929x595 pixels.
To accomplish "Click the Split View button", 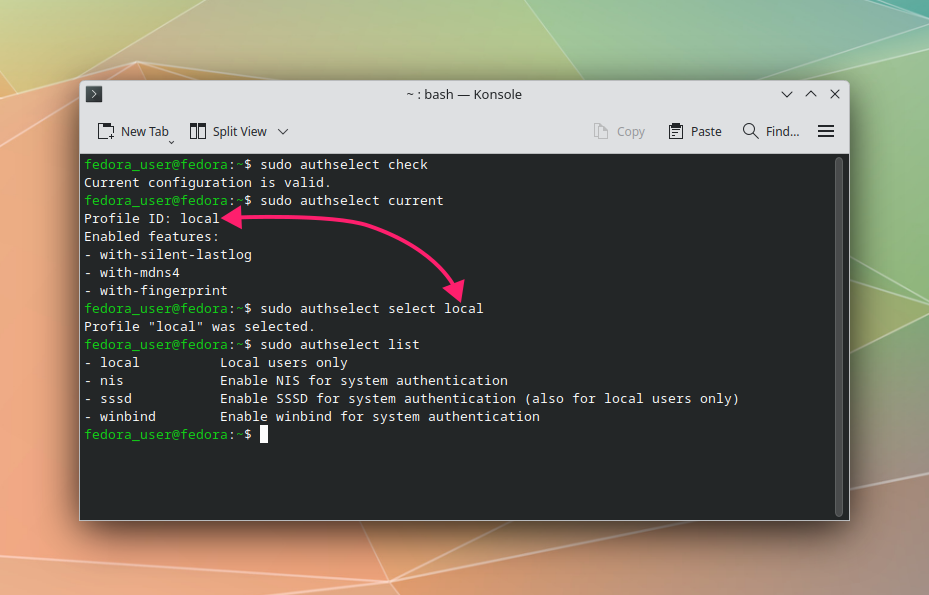I will coord(228,132).
